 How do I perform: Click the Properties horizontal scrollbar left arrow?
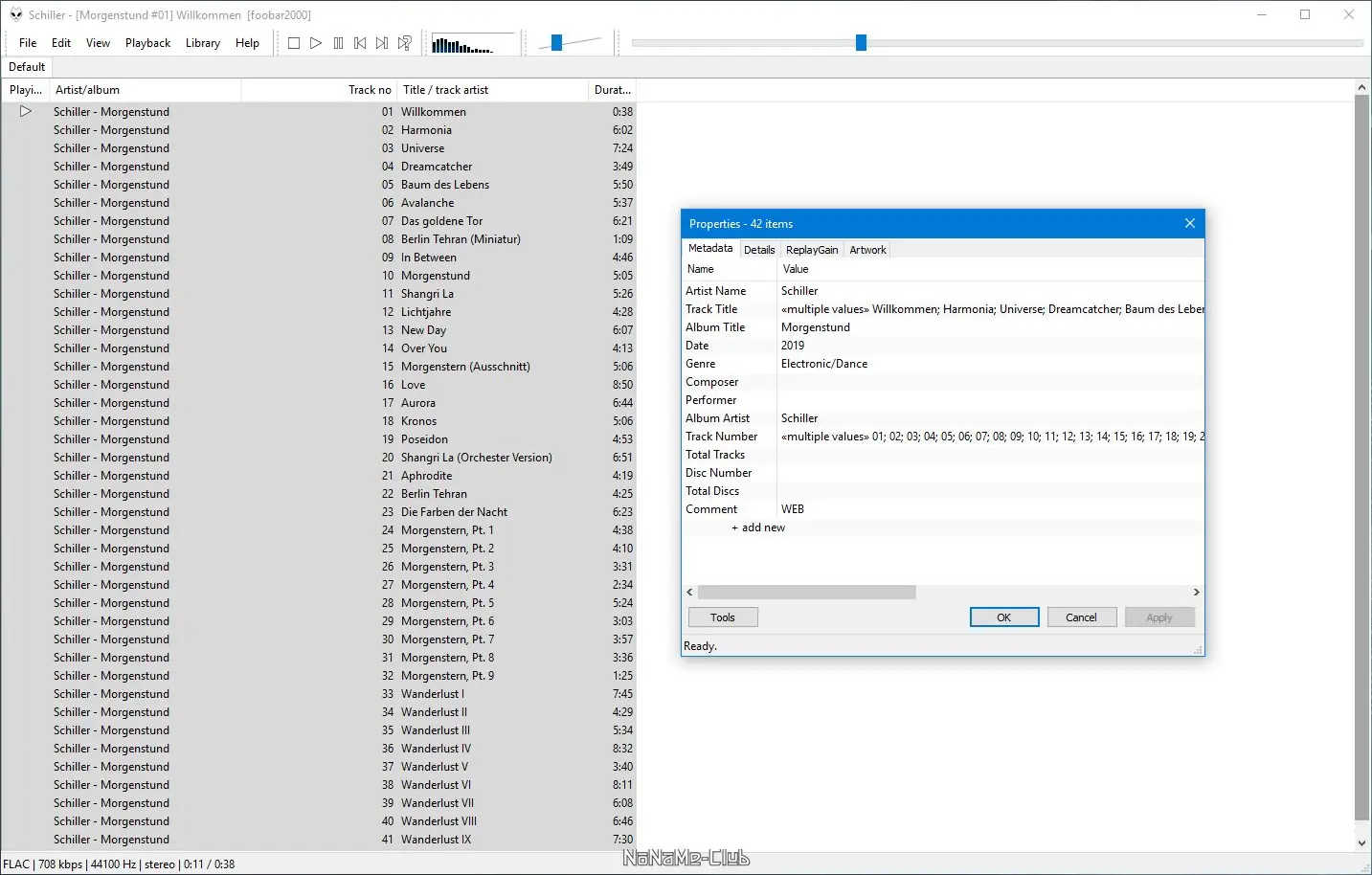(x=690, y=593)
